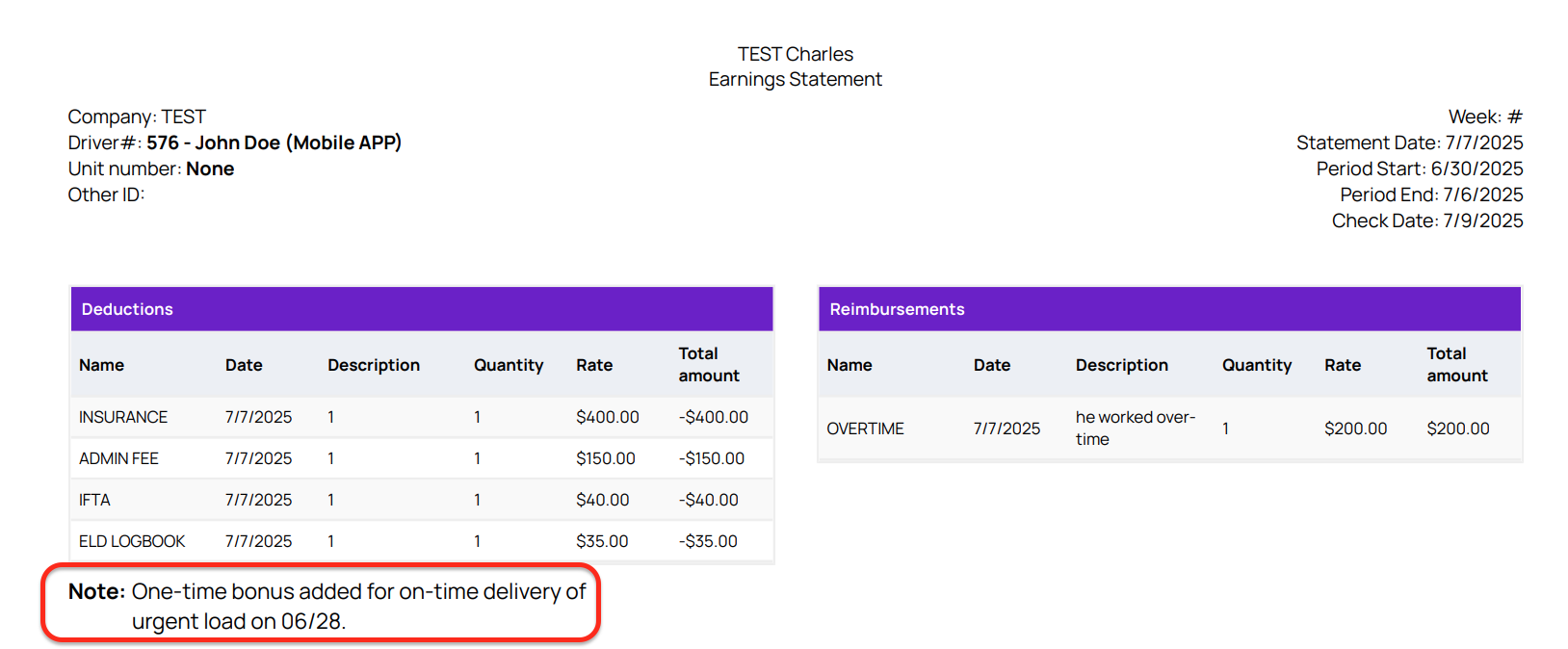Select the ADMIN FEE deduction name
The image size is (1568, 649).
[118, 458]
